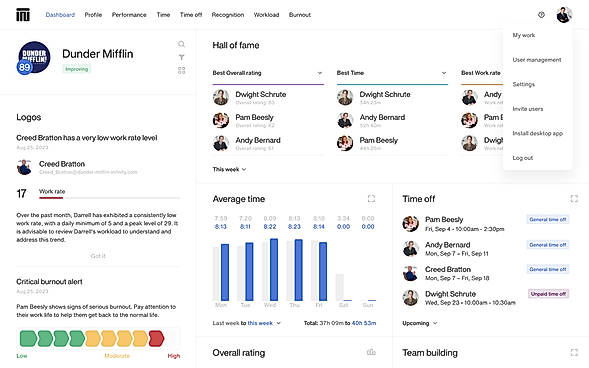Click the red High burnout segment
This screenshot has width=589, height=368.
click(x=156, y=338)
